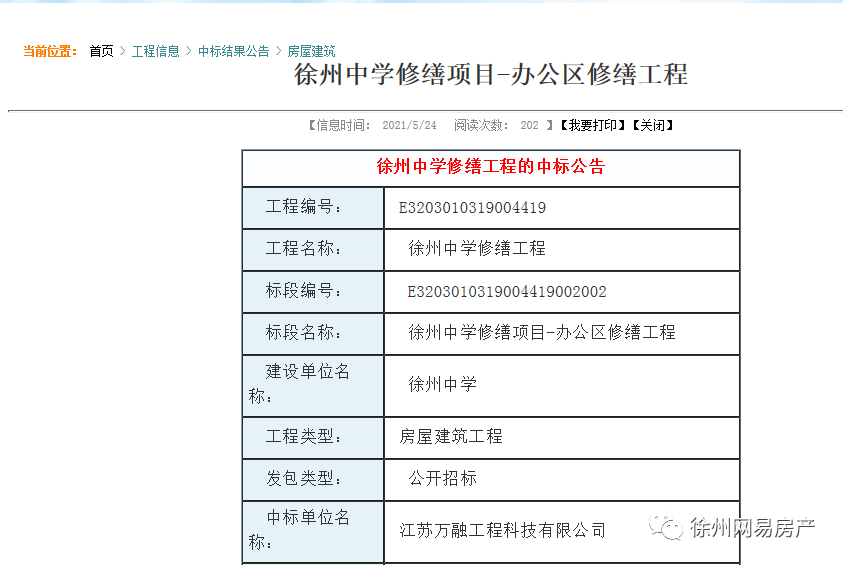This screenshot has height=565, width=843.
Task: Click the 工程类型 label cell
Action: tap(313, 438)
